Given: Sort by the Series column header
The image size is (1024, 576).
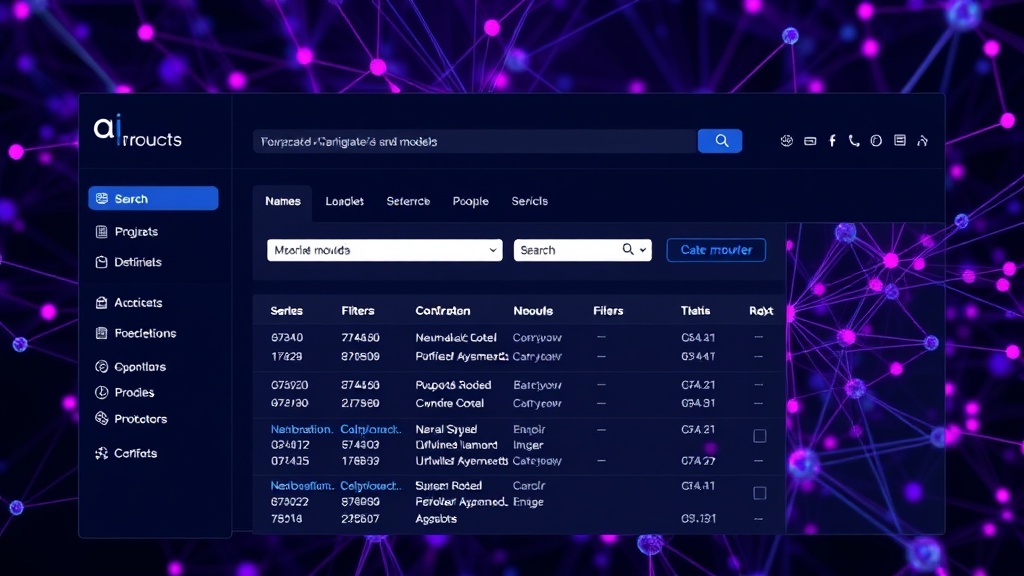Looking at the screenshot, I should [287, 311].
